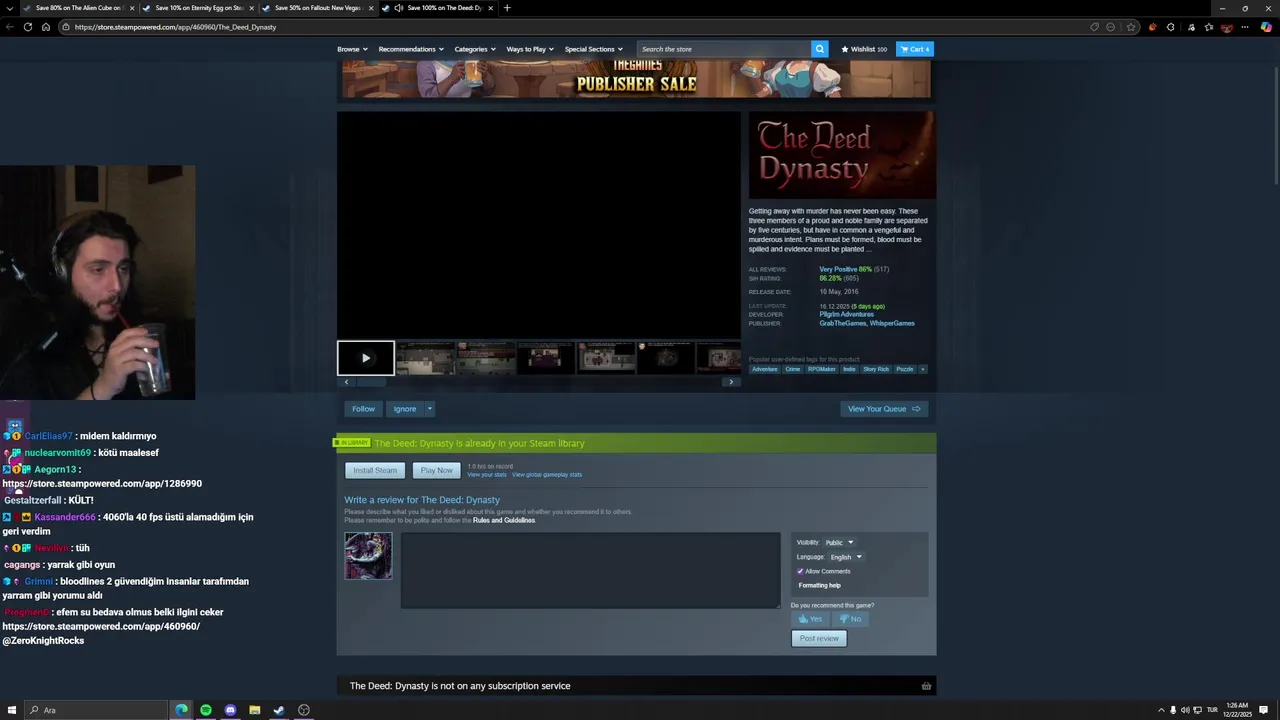
Task: Open File Explorer from the taskbar
Action: pyautogui.click(x=254, y=710)
